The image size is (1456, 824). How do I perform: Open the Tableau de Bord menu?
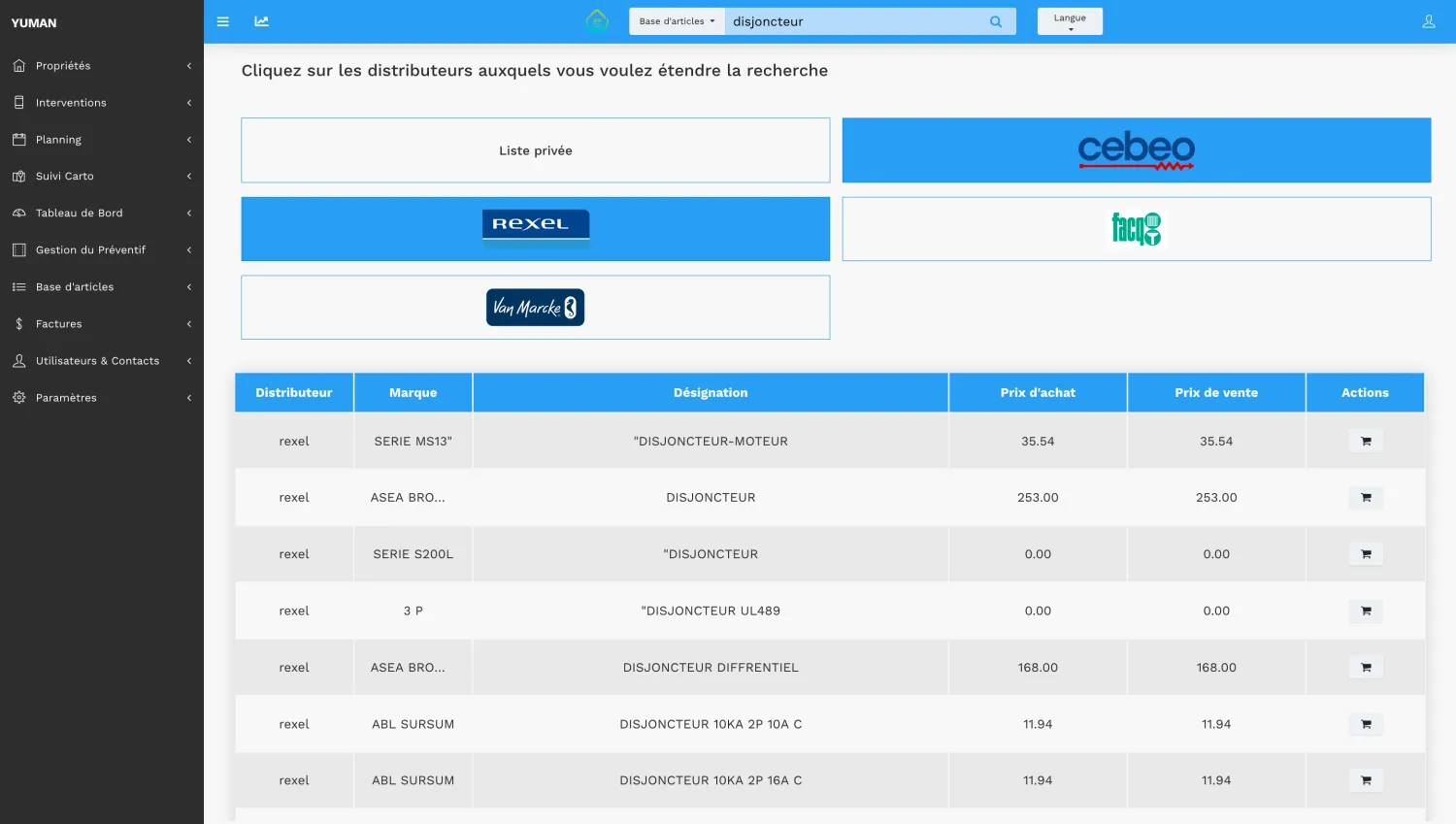click(x=102, y=214)
